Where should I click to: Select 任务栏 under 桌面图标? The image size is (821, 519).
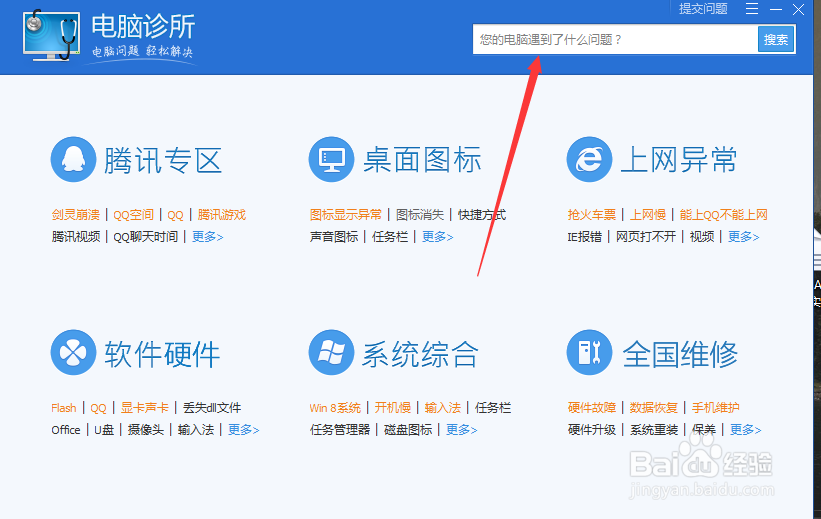[390, 237]
